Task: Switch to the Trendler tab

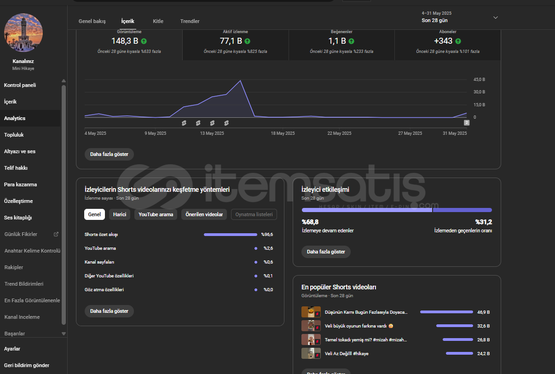Action: click(190, 21)
